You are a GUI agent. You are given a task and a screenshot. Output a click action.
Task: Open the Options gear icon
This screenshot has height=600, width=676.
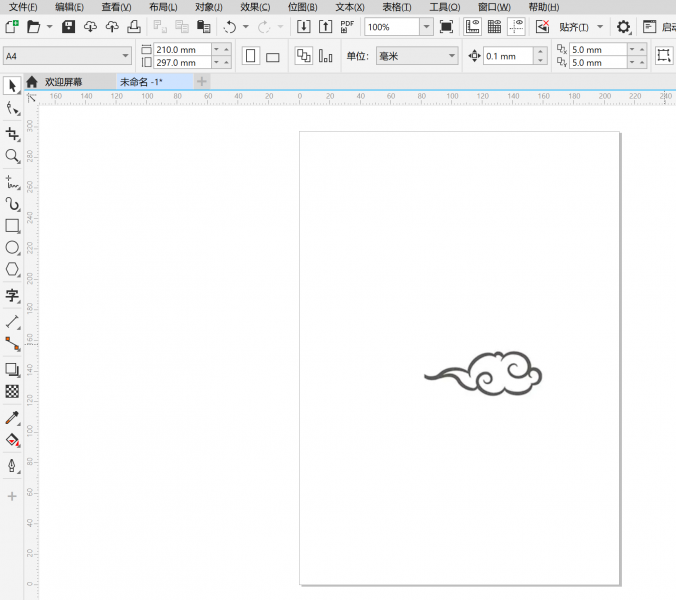[623, 27]
